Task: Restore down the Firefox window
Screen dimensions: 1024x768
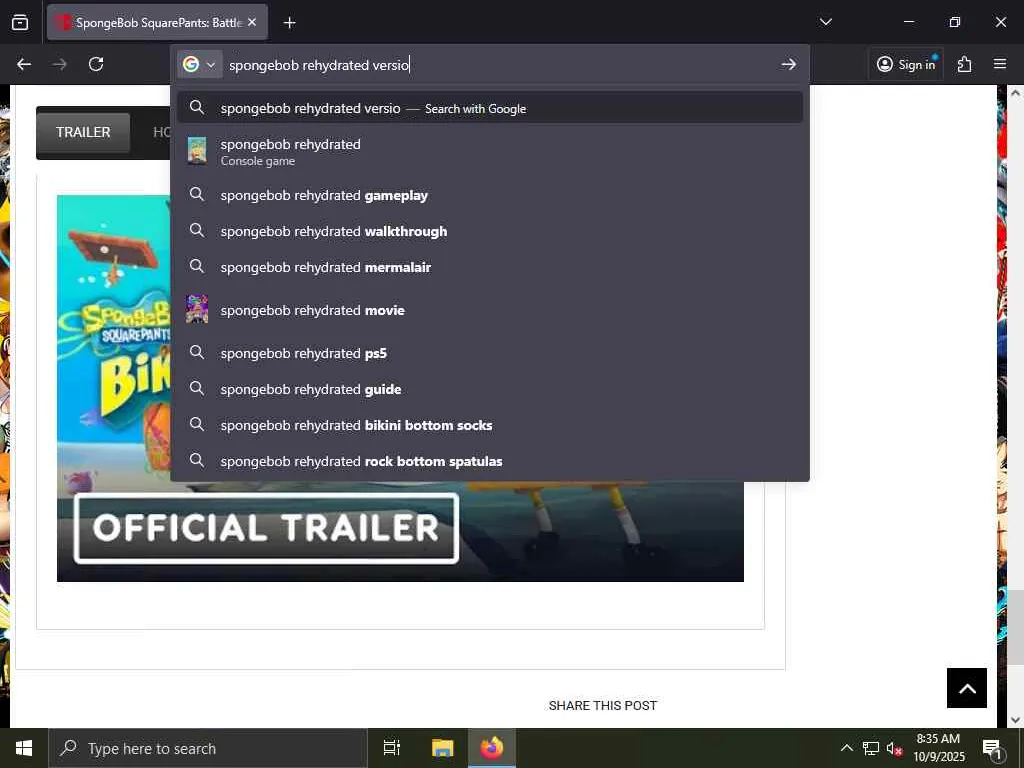Action: tap(955, 22)
